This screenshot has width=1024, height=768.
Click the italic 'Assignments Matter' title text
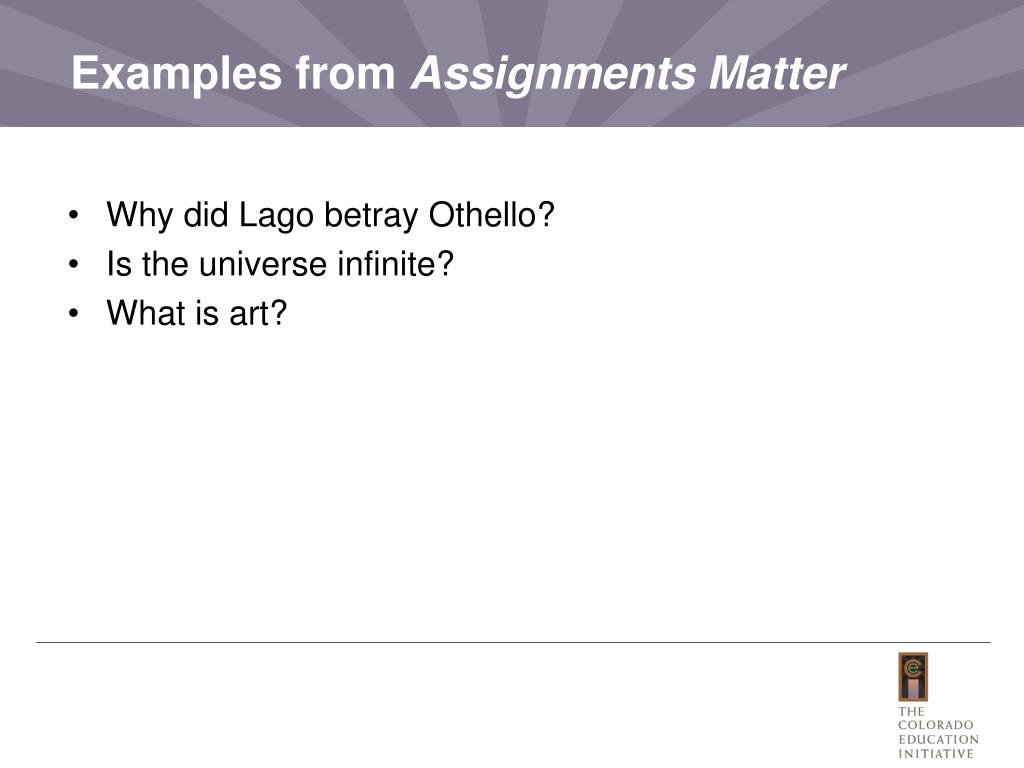point(628,74)
